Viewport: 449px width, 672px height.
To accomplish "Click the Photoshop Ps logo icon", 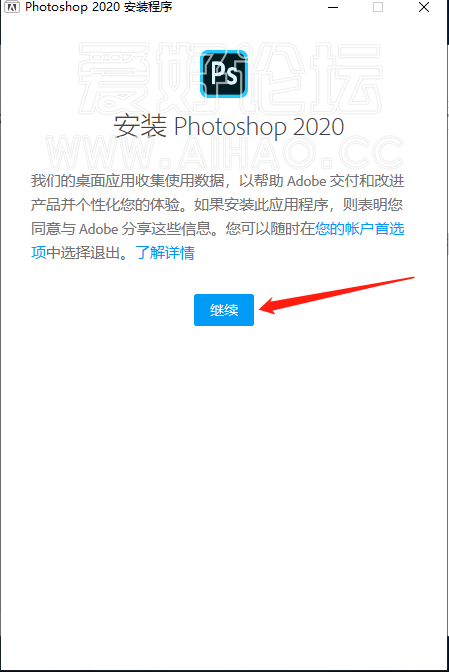I will click(224, 74).
